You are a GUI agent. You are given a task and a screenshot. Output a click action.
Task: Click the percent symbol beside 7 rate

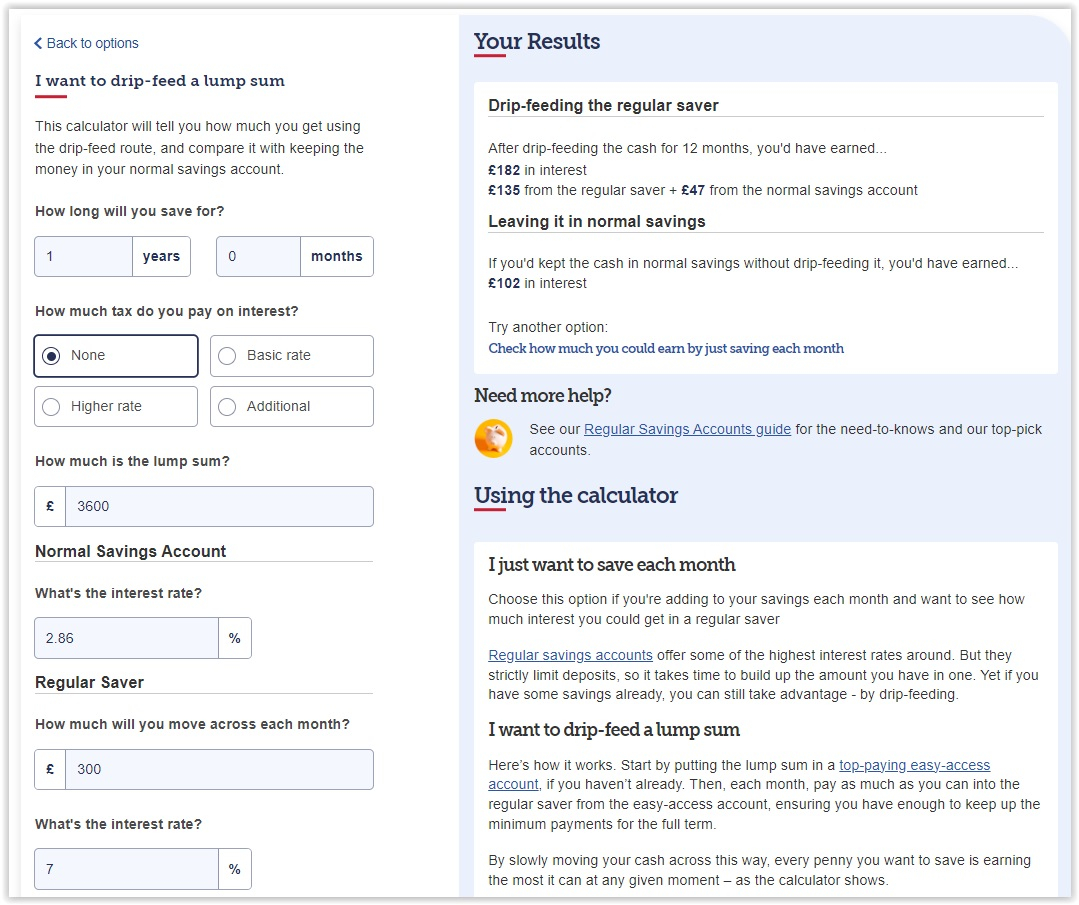tap(235, 869)
